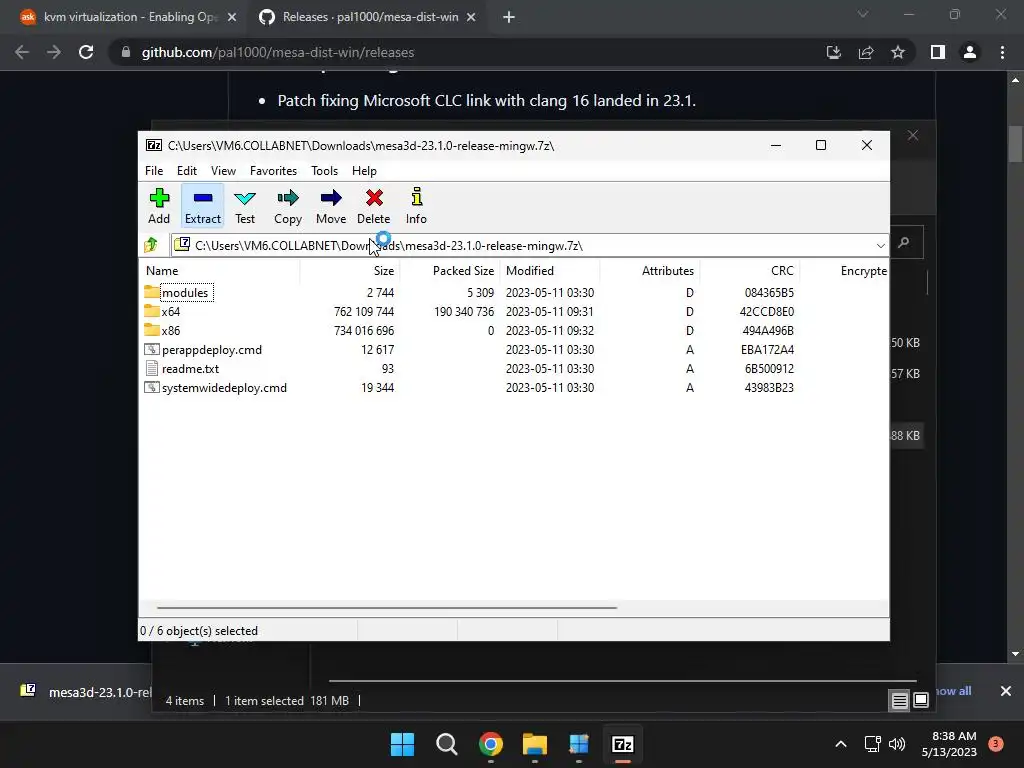Open Windows Start button
This screenshot has height=768, width=1024.
pos(402,744)
